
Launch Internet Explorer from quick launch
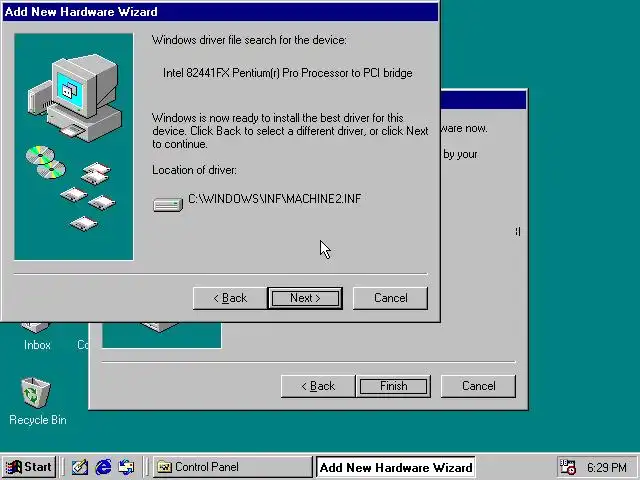click(103, 467)
